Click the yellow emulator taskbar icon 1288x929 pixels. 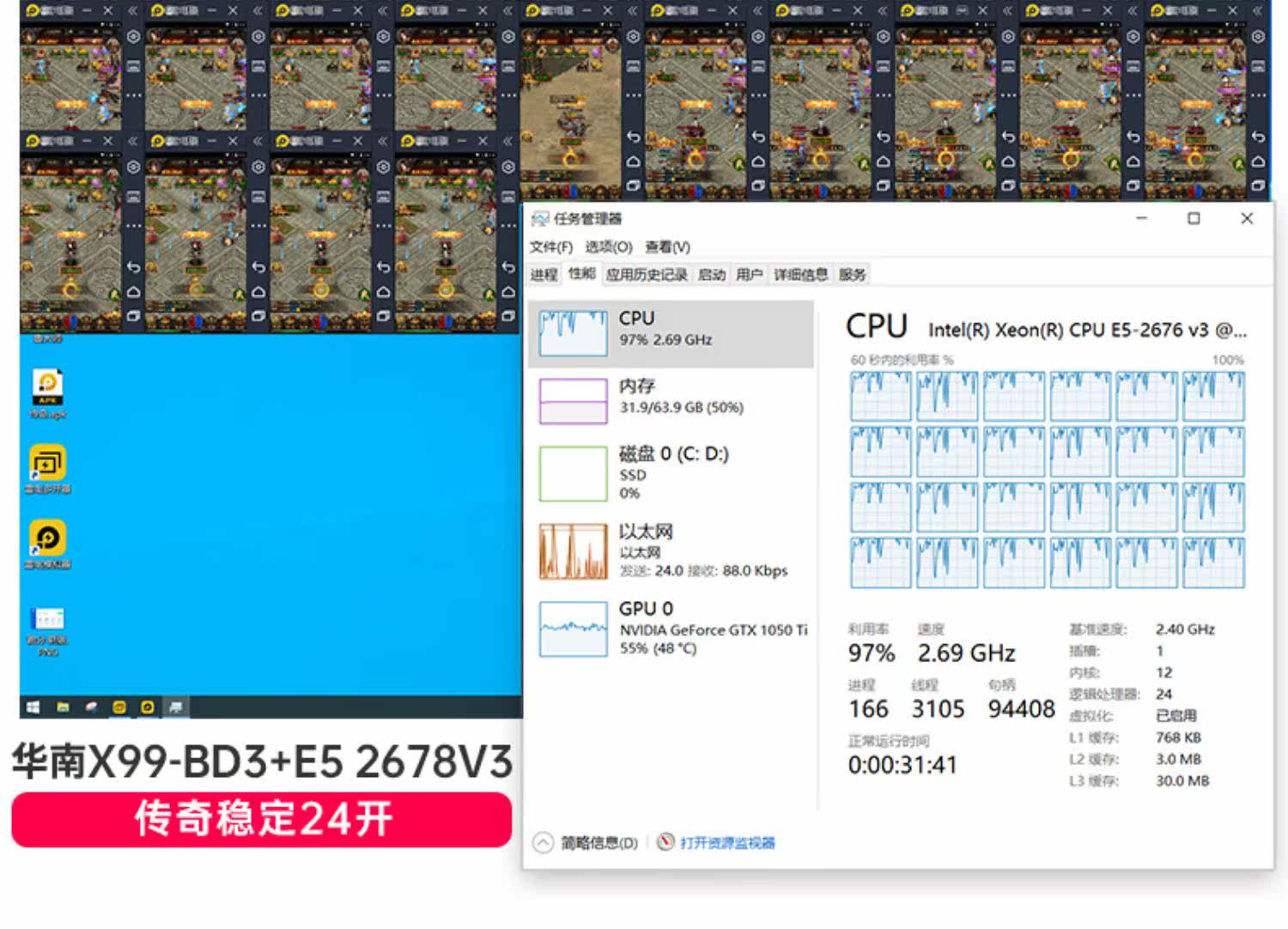(x=148, y=707)
